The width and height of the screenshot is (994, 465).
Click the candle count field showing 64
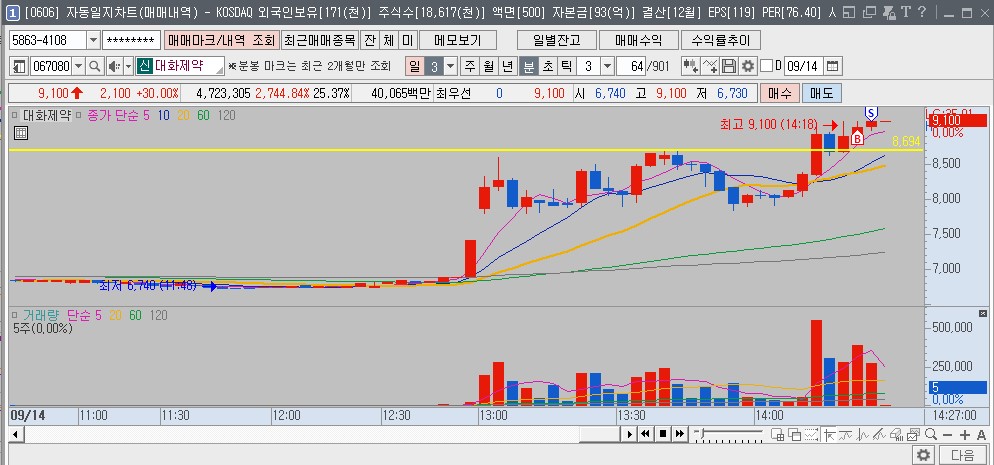(631, 66)
